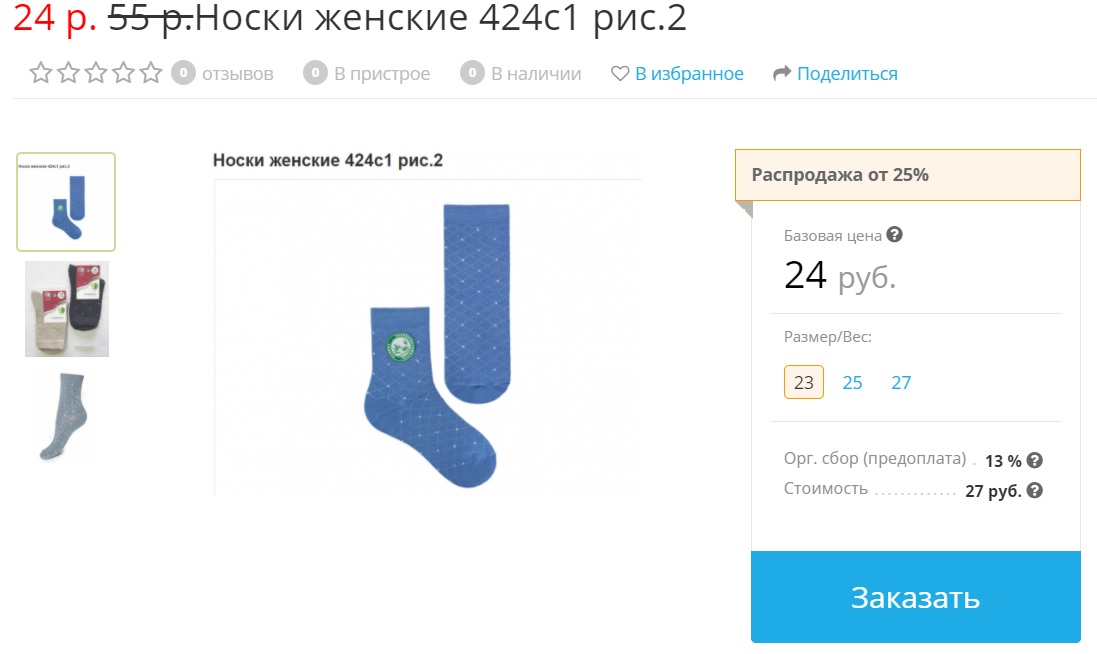Select size 23
Image resolution: width=1097 pixels, height=654 pixels.
[x=803, y=382]
